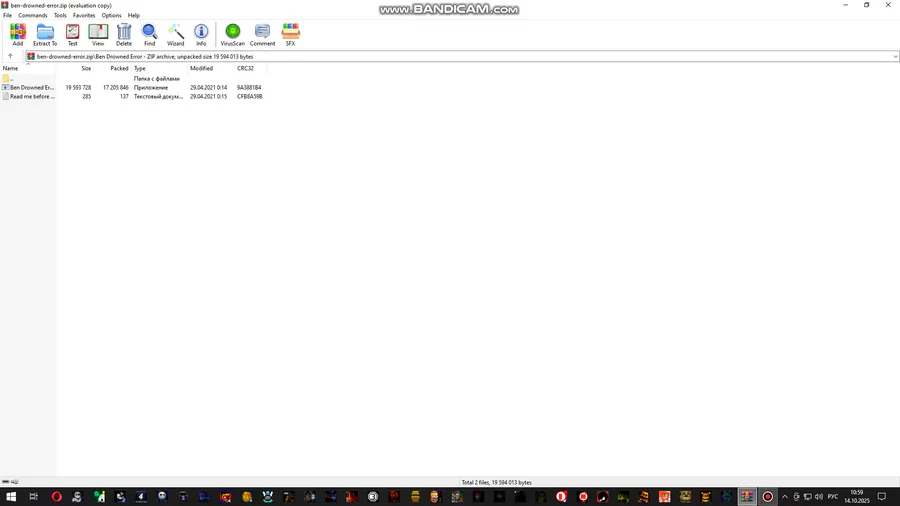Open the volume control in the tray
This screenshot has height=506, width=900.
coord(818,497)
